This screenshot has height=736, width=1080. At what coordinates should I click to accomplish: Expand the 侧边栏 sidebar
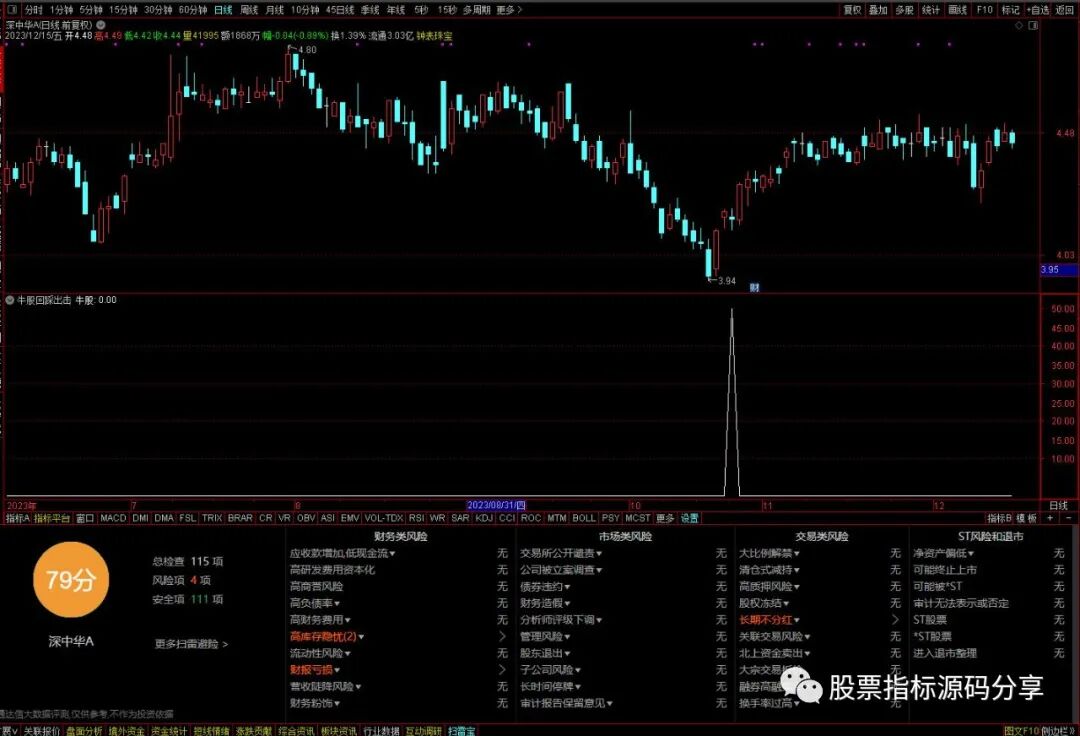click(1058, 730)
